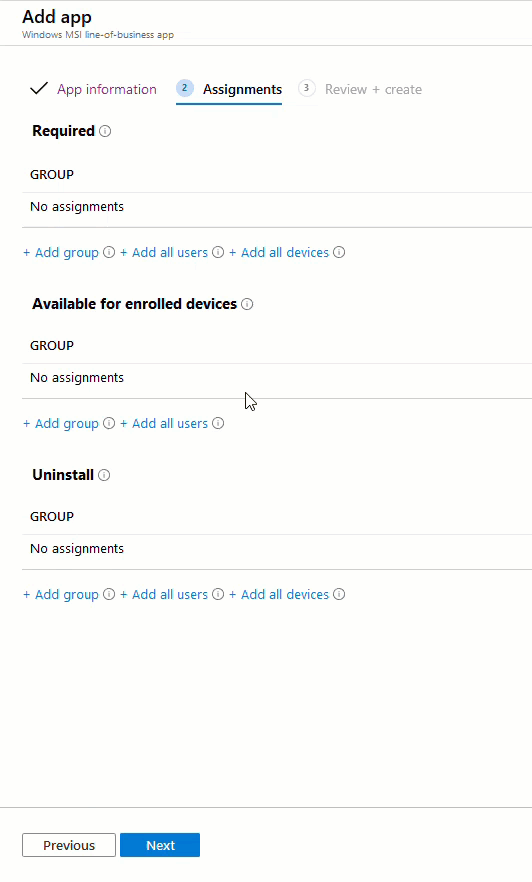
Task: Click info icon beside Required Add all devices
Action: 339,253
